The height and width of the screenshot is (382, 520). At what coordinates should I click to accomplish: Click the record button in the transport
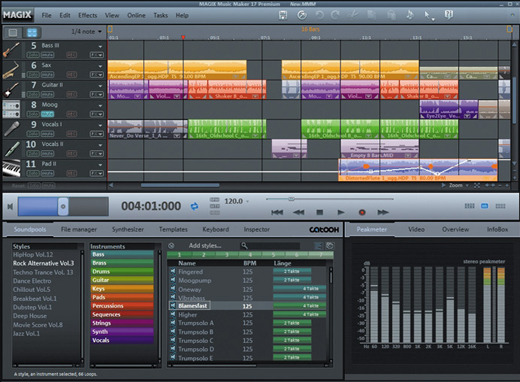coord(362,212)
